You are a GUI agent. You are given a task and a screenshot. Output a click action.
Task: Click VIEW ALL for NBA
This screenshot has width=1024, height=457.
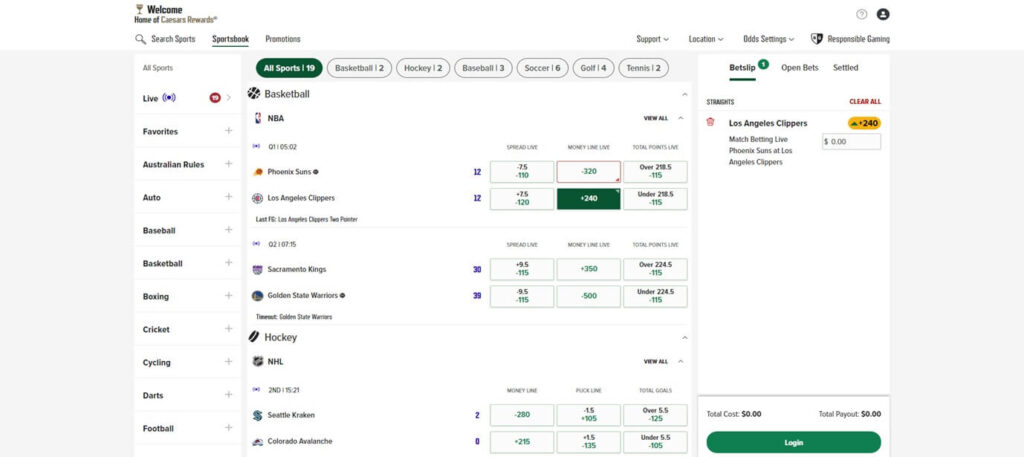pyautogui.click(x=656, y=119)
